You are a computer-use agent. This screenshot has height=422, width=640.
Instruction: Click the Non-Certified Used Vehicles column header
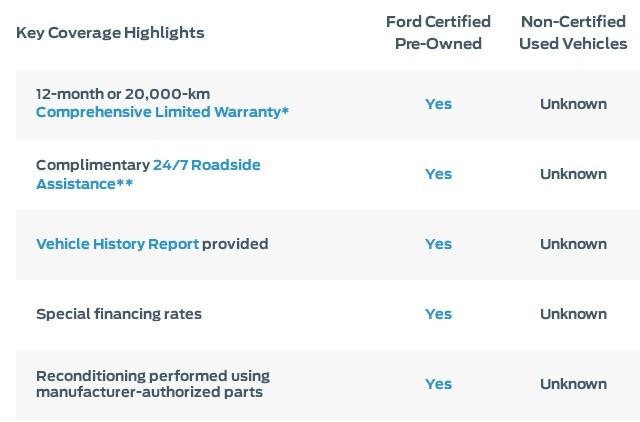573,33
